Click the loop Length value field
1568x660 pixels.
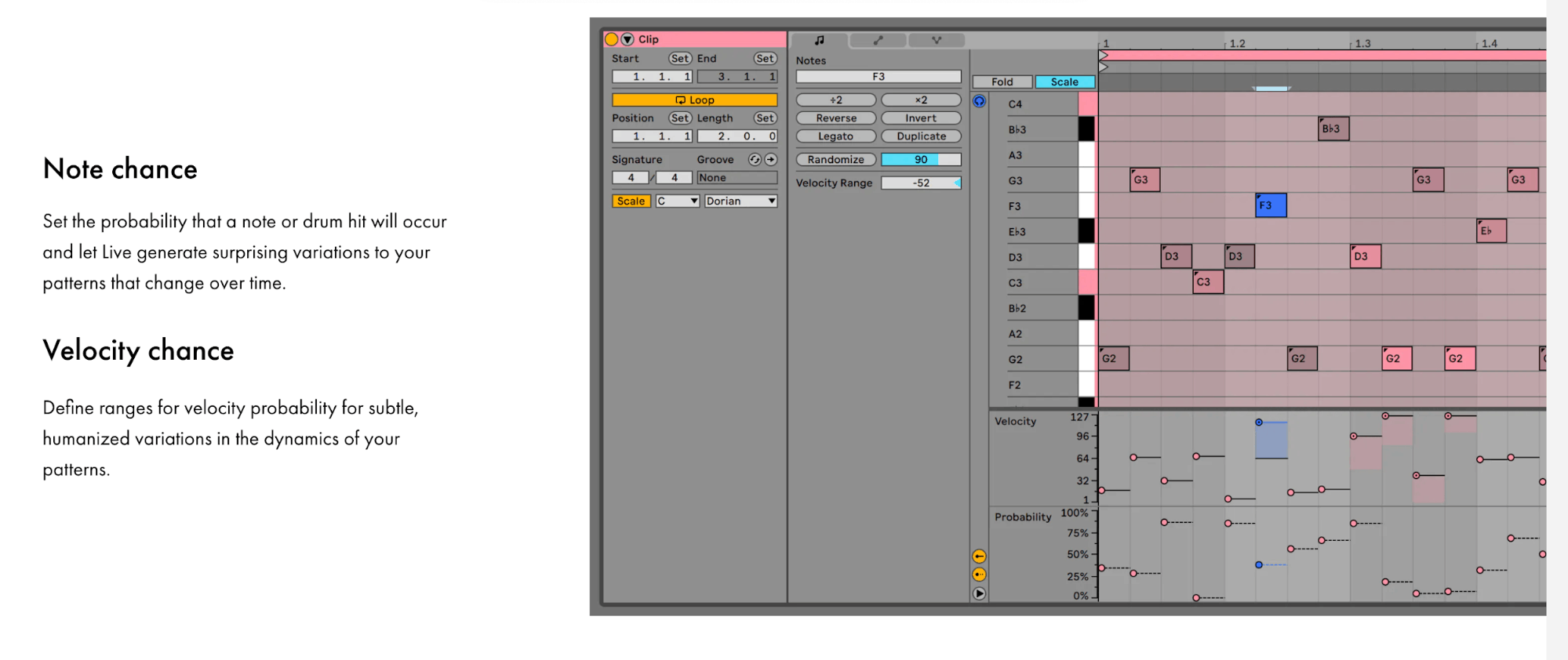tap(737, 136)
